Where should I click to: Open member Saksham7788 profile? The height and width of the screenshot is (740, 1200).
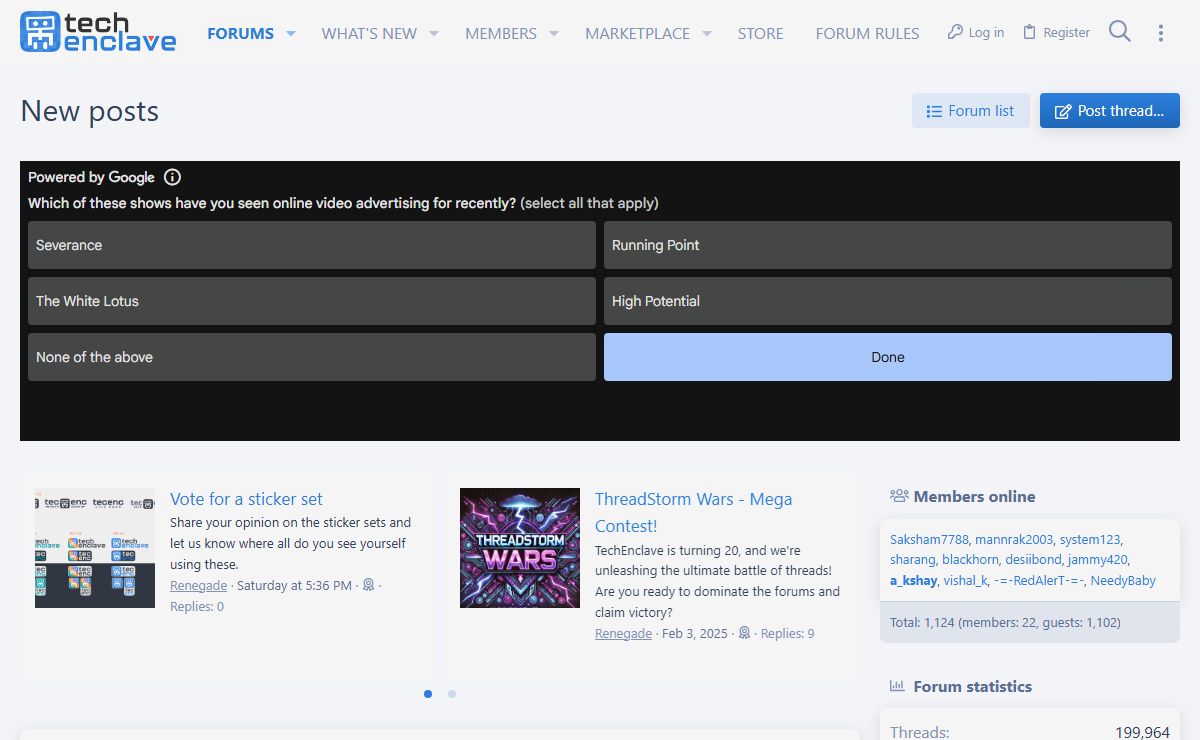point(929,539)
